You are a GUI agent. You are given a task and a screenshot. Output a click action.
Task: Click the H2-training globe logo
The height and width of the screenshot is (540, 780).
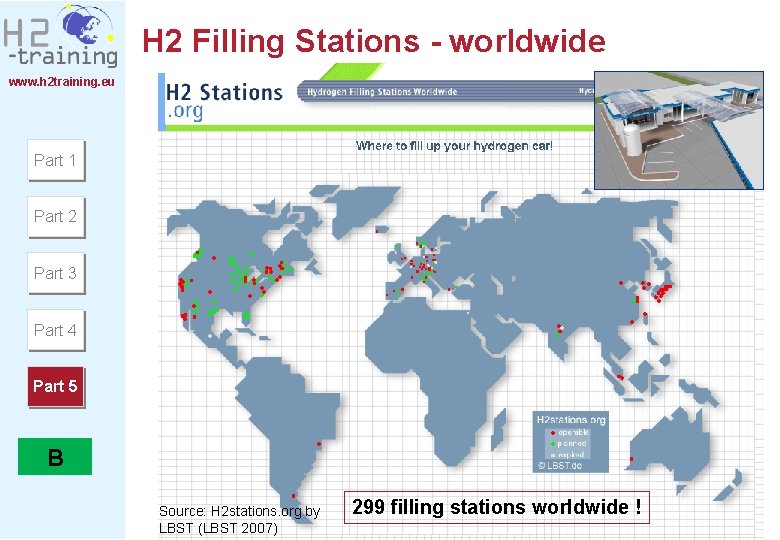[62, 37]
